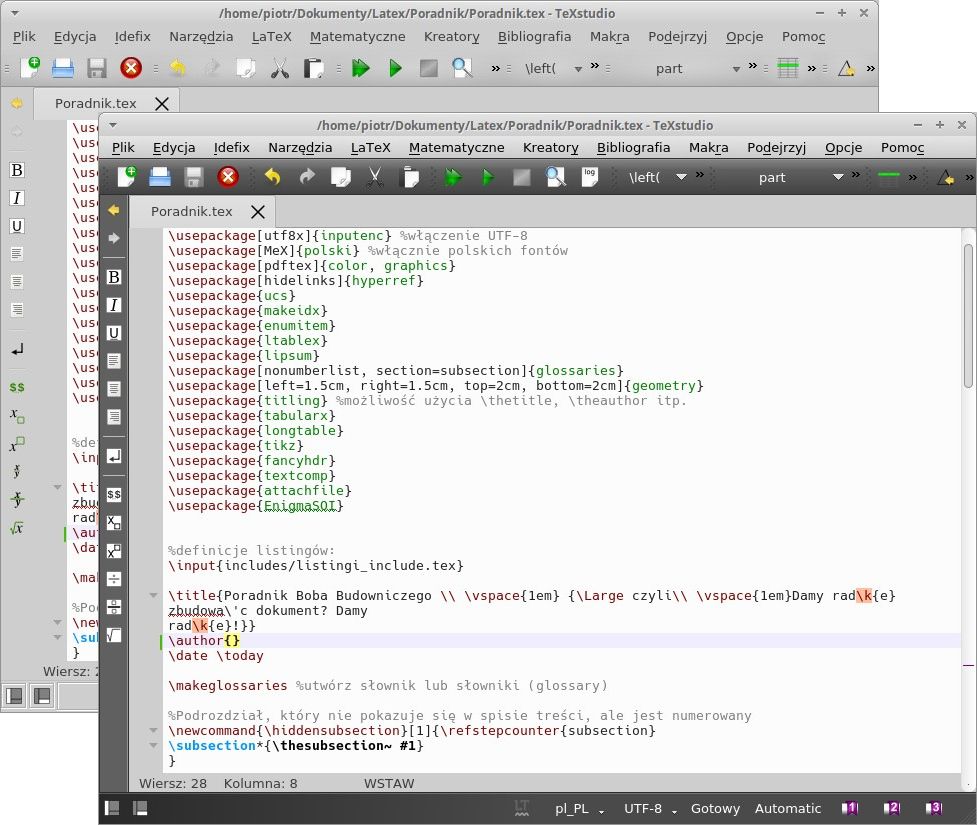Toggle italic formatting in left sidebar
The height and width of the screenshot is (825, 977).
click(114, 305)
